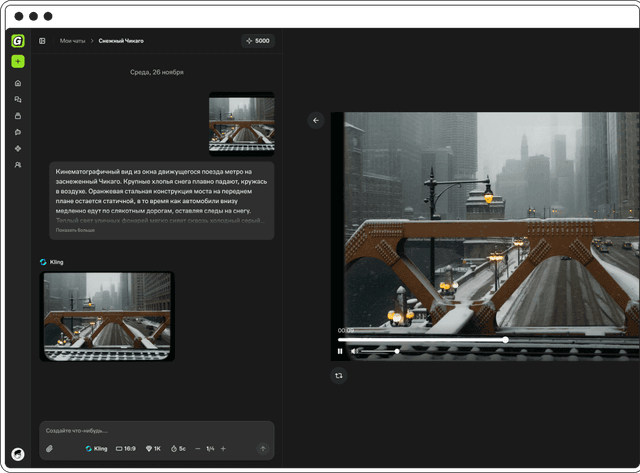Image resolution: width=640 pixels, height=473 pixels.
Task: Mute the video with speaker icon
Action: (x=355, y=351)
